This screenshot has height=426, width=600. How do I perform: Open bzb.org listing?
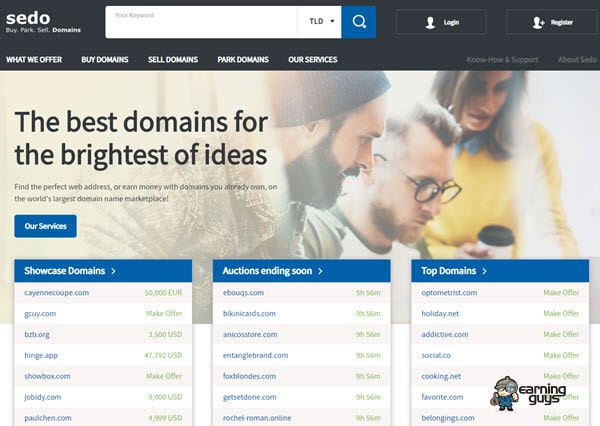[37, 335]
